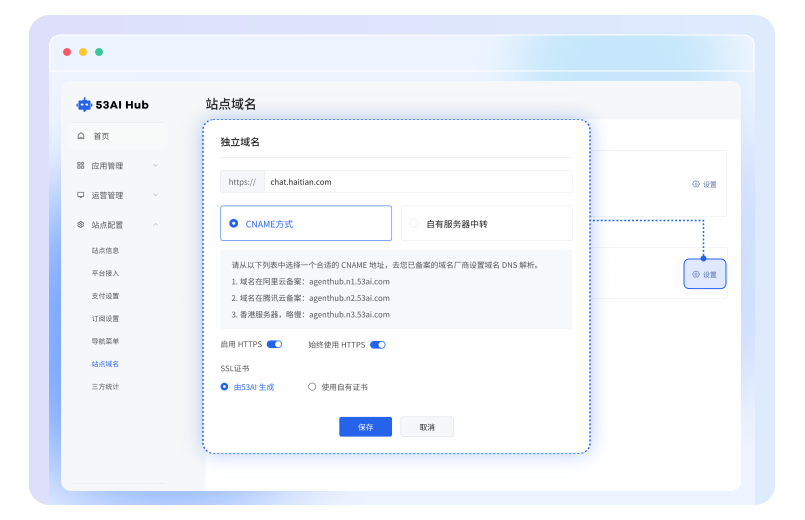Select the 使用自有证书 radio button

pos(312,387)
